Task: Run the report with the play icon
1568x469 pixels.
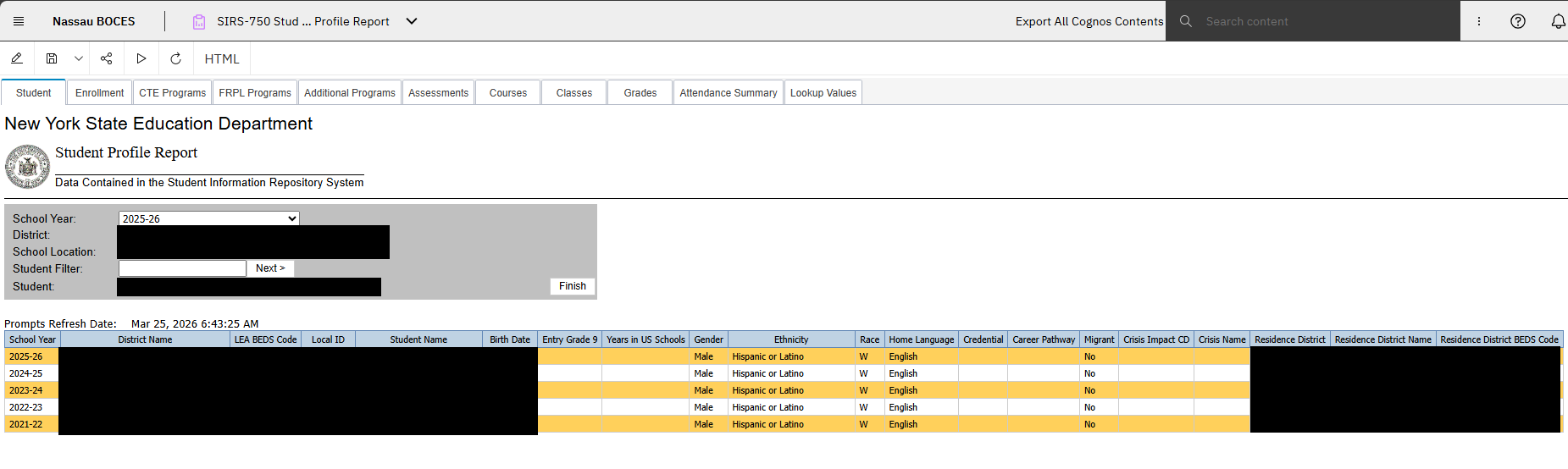Action: click(141, 58)
